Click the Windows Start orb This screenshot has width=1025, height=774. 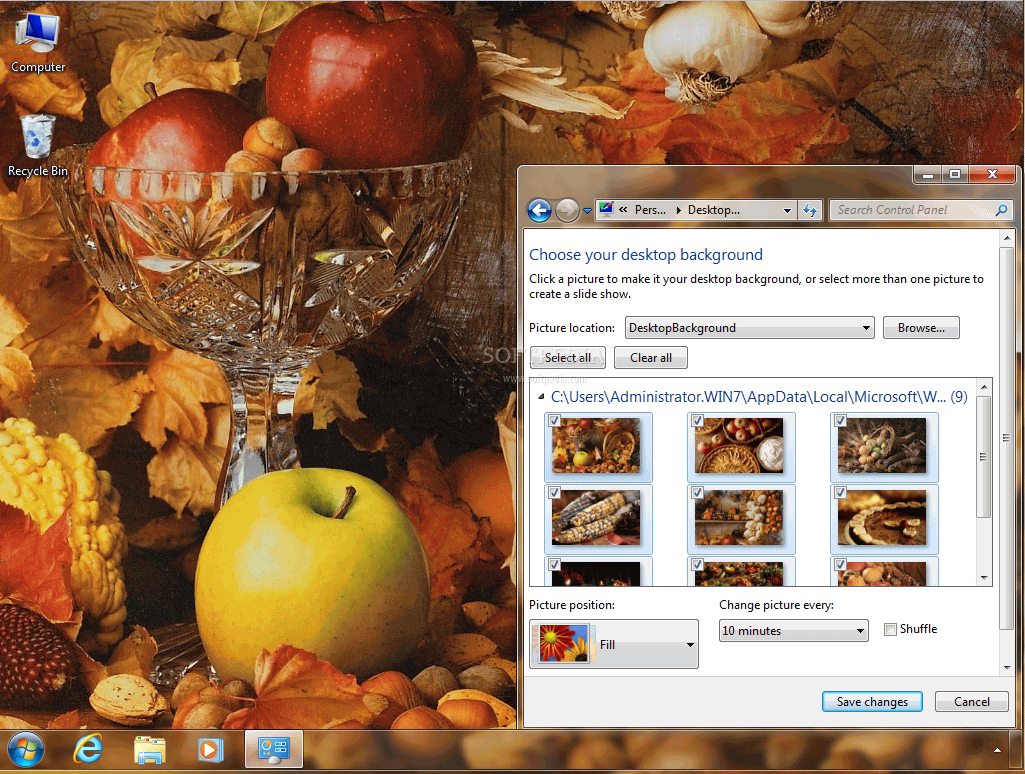[25, 749]
